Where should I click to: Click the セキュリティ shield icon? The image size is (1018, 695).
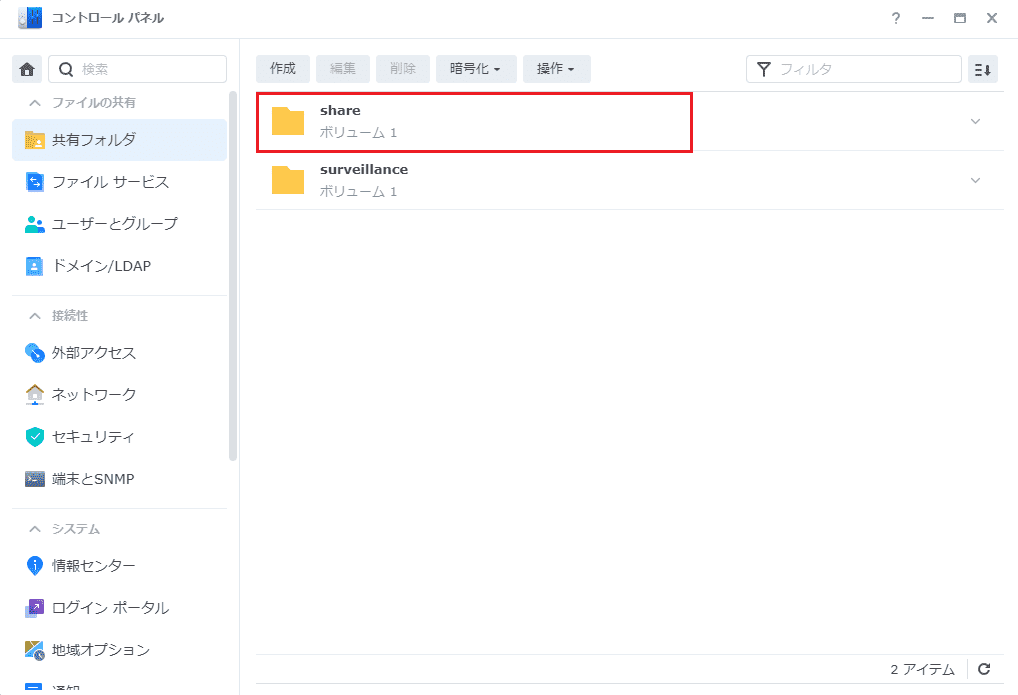pos(34,436)
